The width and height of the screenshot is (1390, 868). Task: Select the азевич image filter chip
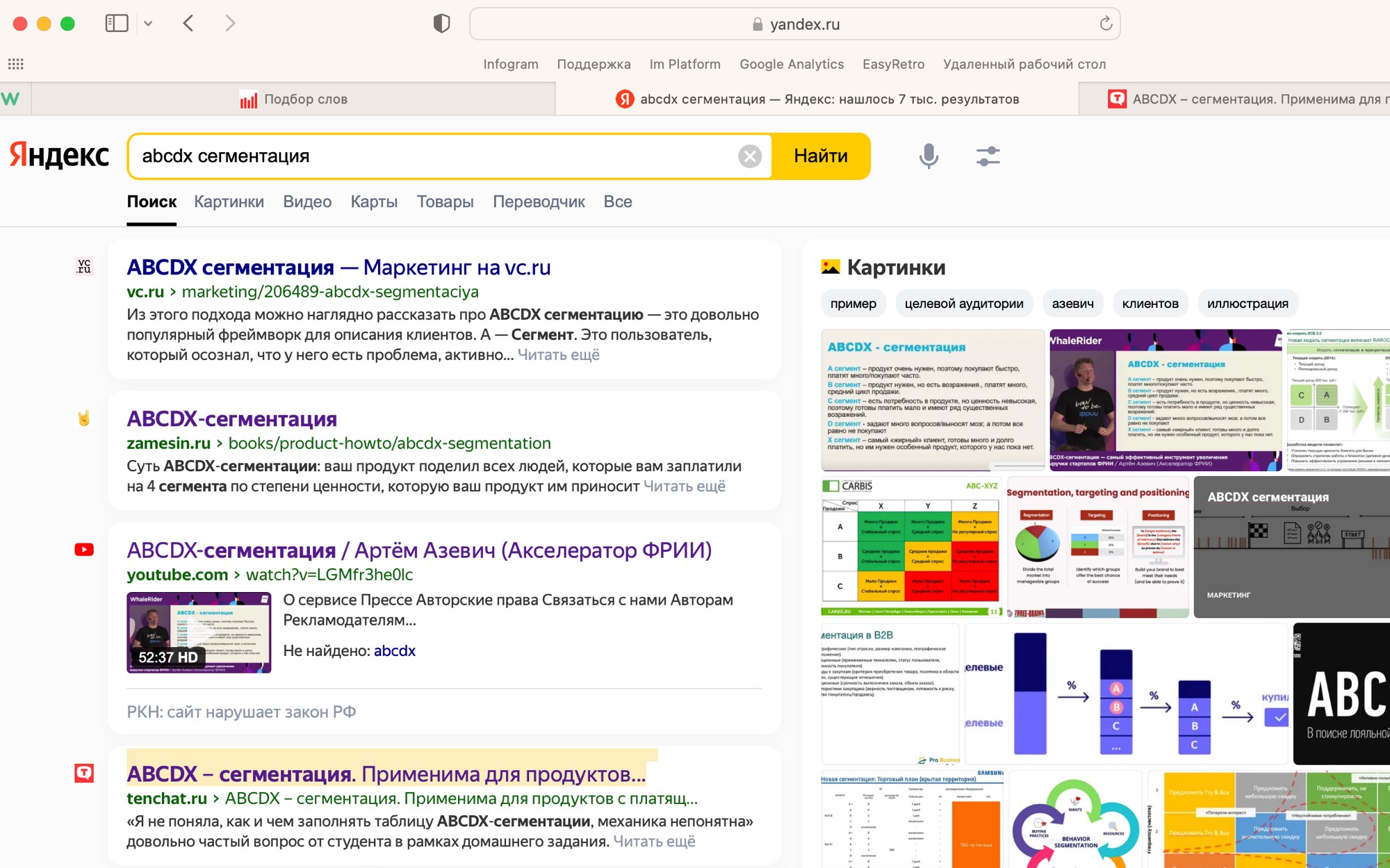(1072, 304)
